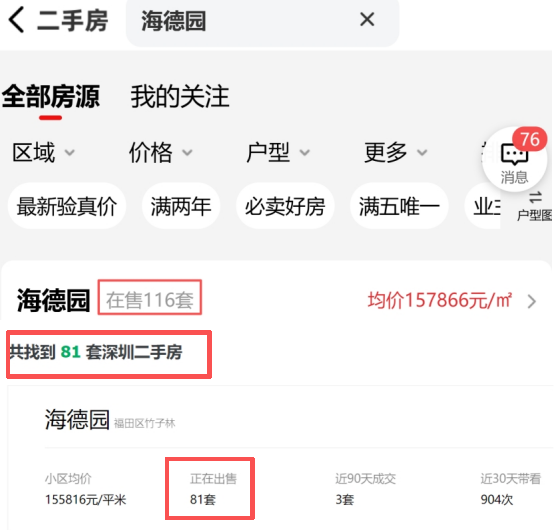This screenshot has width=554, height=530.
Task: Open 海德园 福田区竹子林 card title
Action: tap(77, 419)
